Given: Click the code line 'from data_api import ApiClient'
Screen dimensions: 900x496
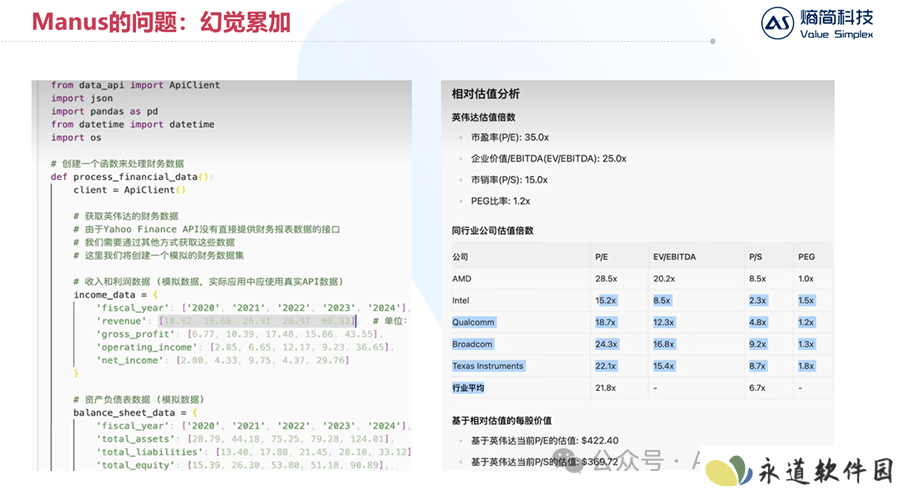Looking at the screenshot, I should [x=135, y=85].
